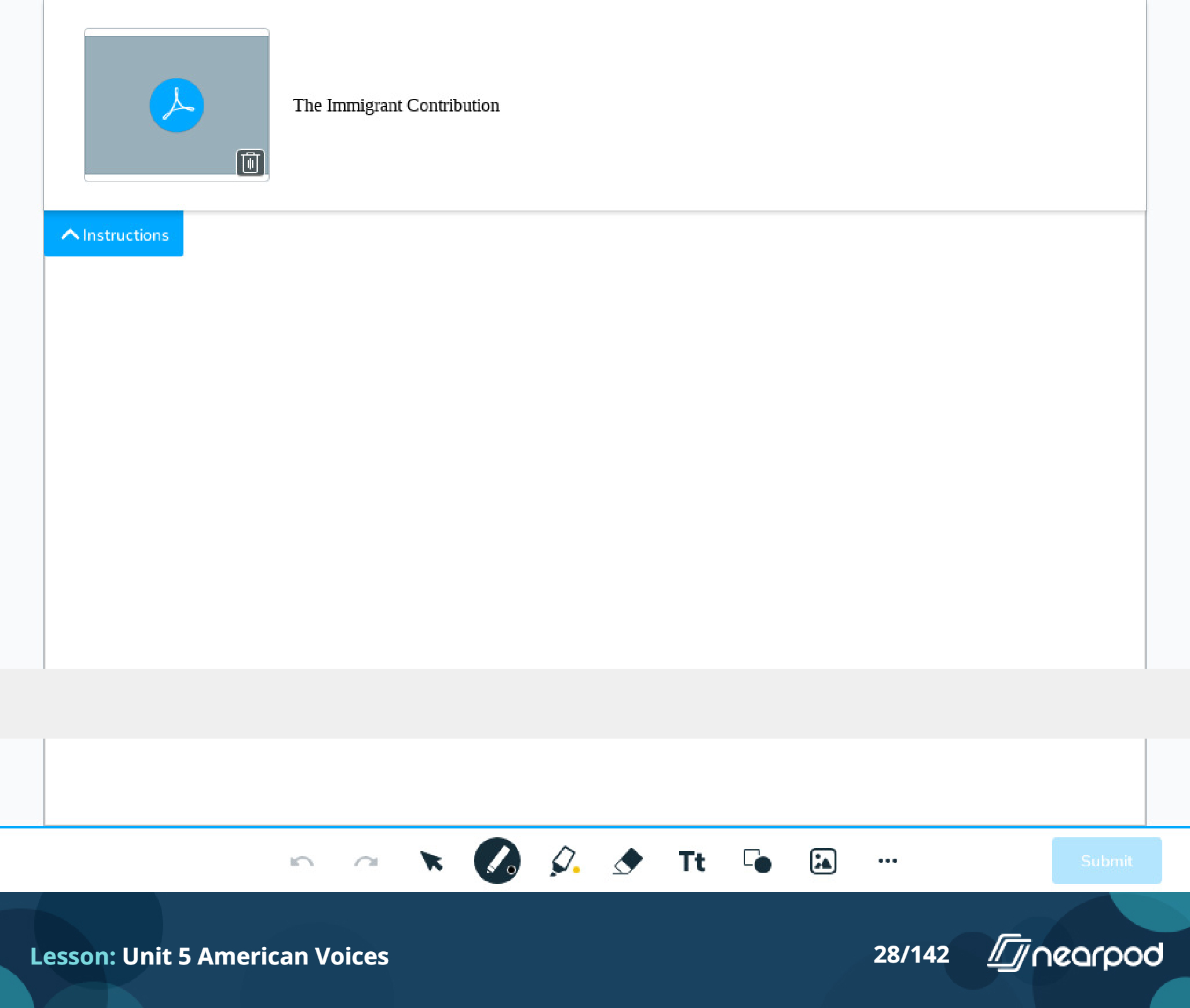Click the Unit 5 American Voices lesson title
1190x1008 pixels.
click(x=255, y=956)
